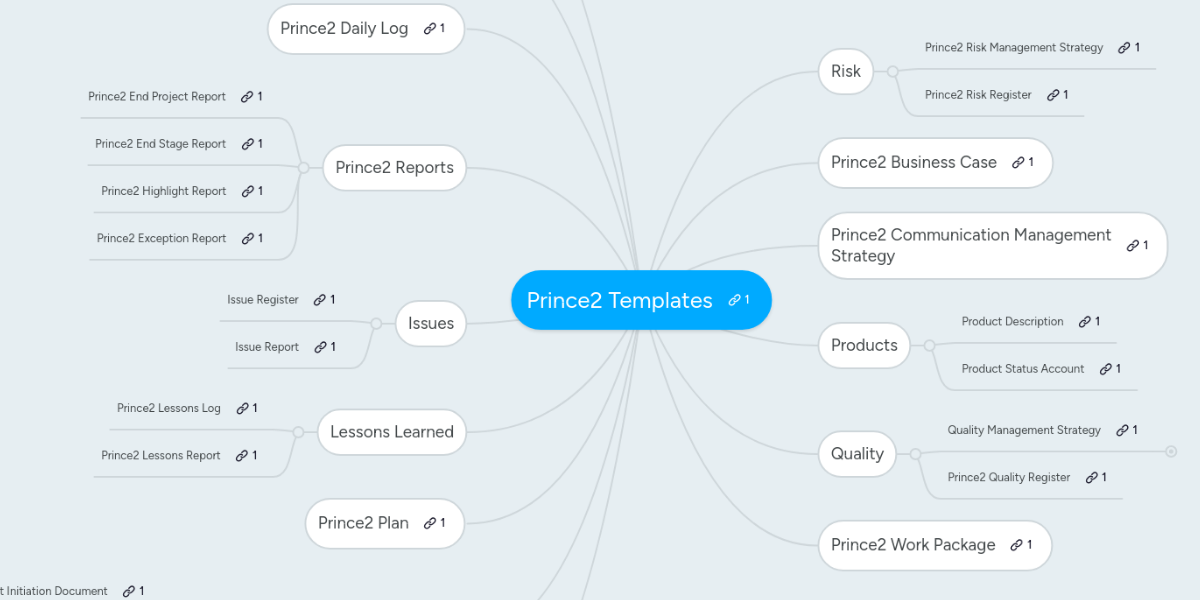The height and width of the screenshot is (600, 1200).
Task: Click the link icon on Prince2 Templates
Action: [x=734, y=300]
